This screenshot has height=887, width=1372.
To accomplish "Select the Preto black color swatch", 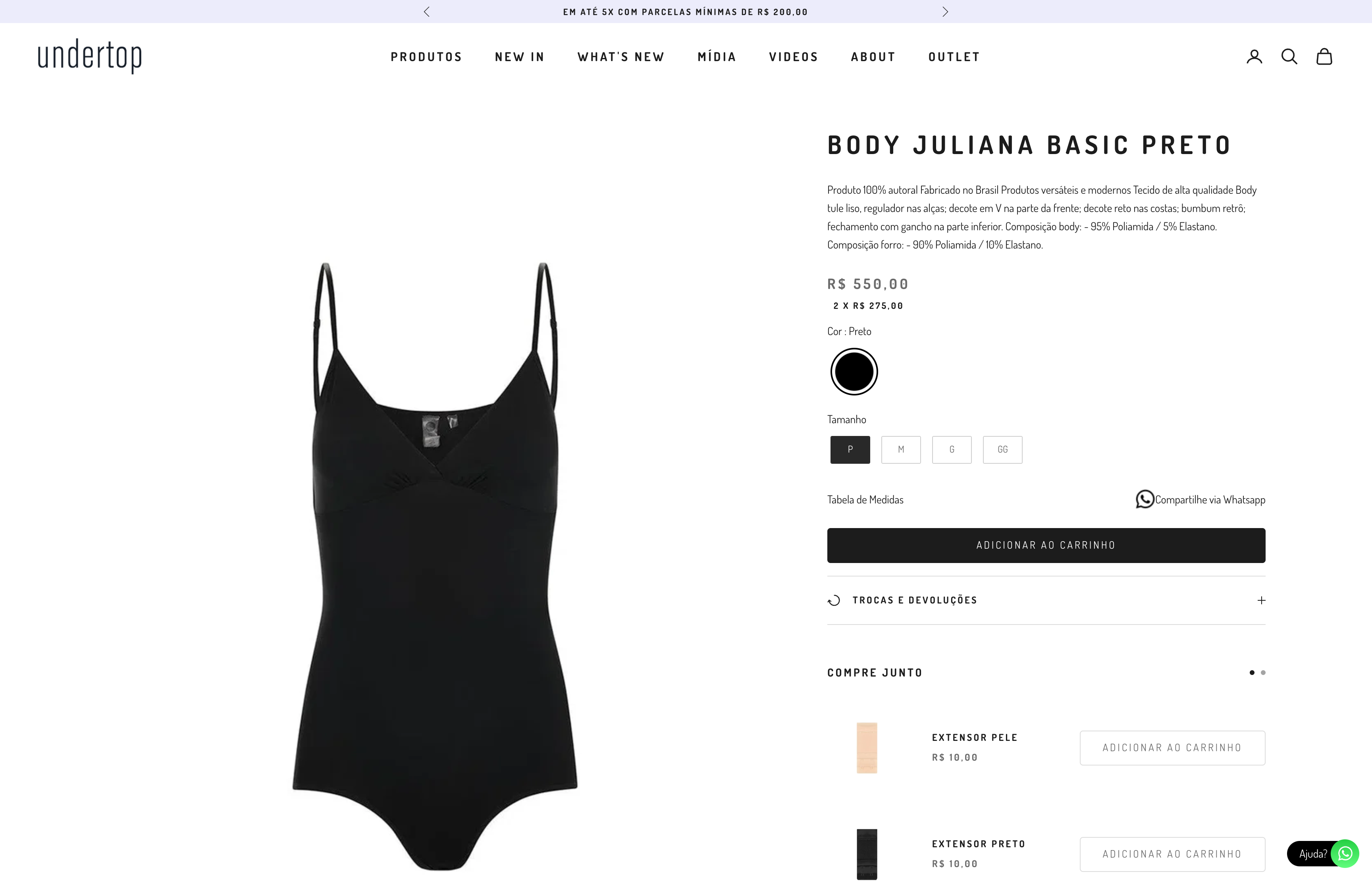I will [854, 372].
